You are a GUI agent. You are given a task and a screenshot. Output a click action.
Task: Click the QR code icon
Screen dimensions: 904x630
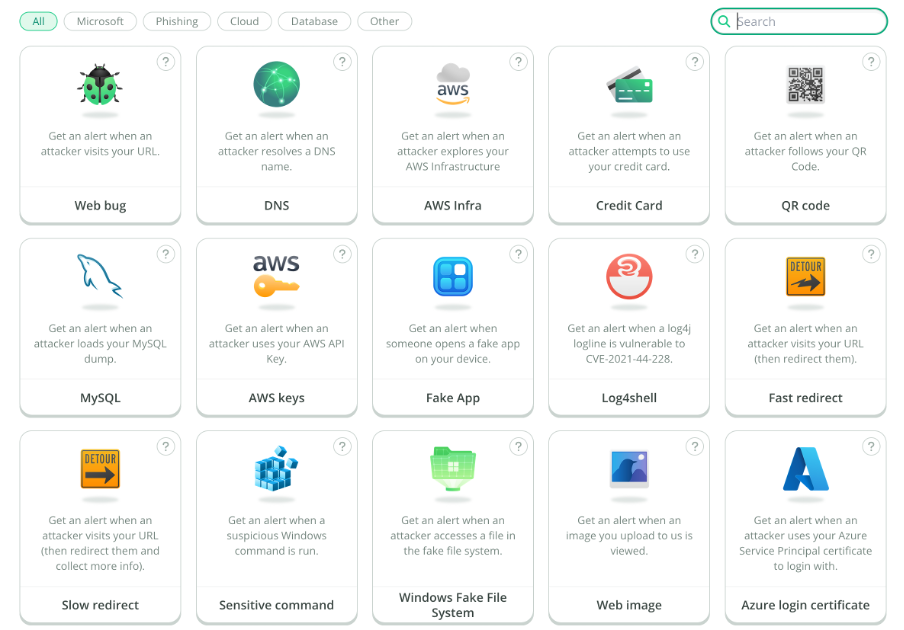point(805,85)
